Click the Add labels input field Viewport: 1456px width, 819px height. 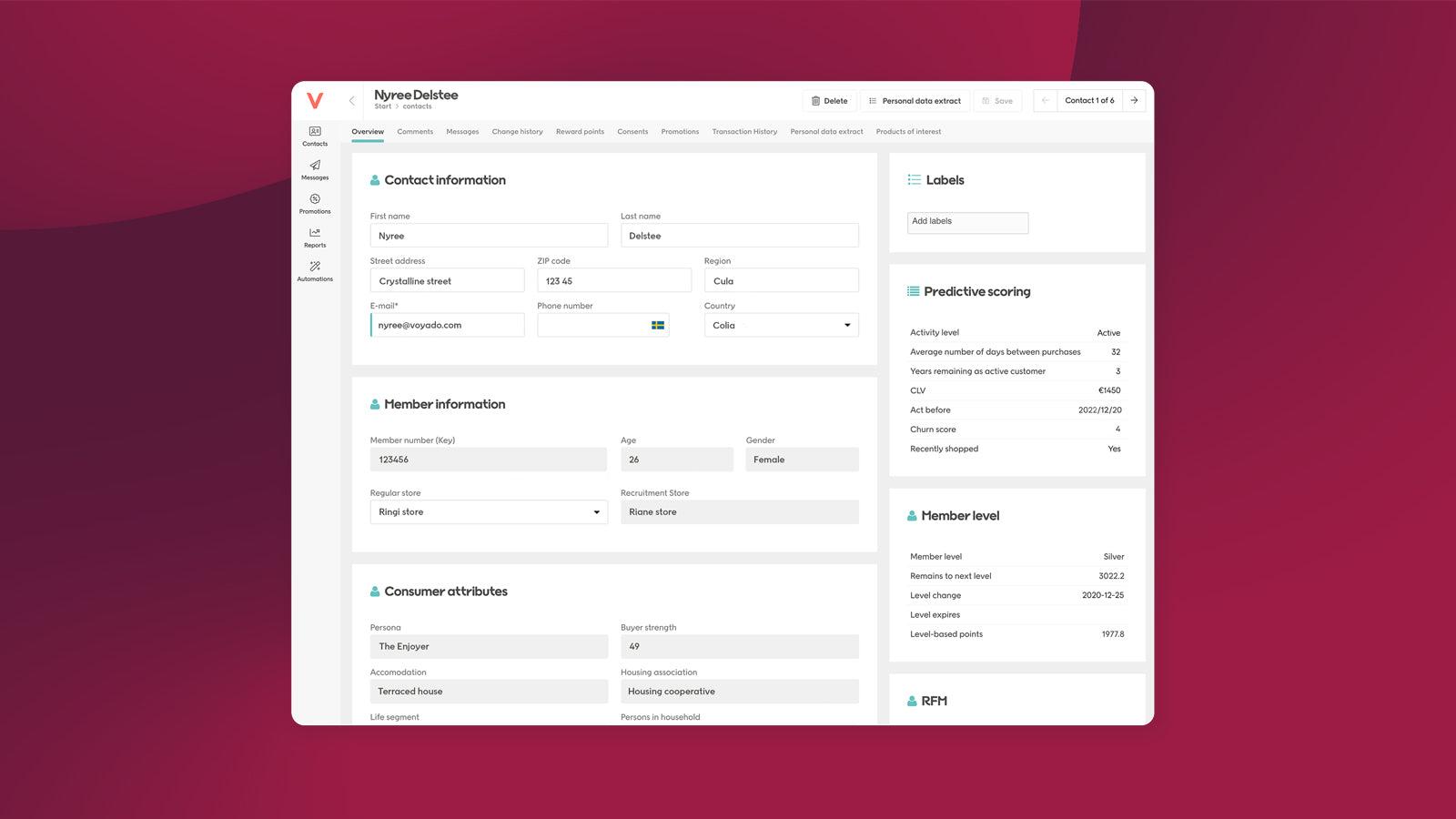(x=967, y=222)
